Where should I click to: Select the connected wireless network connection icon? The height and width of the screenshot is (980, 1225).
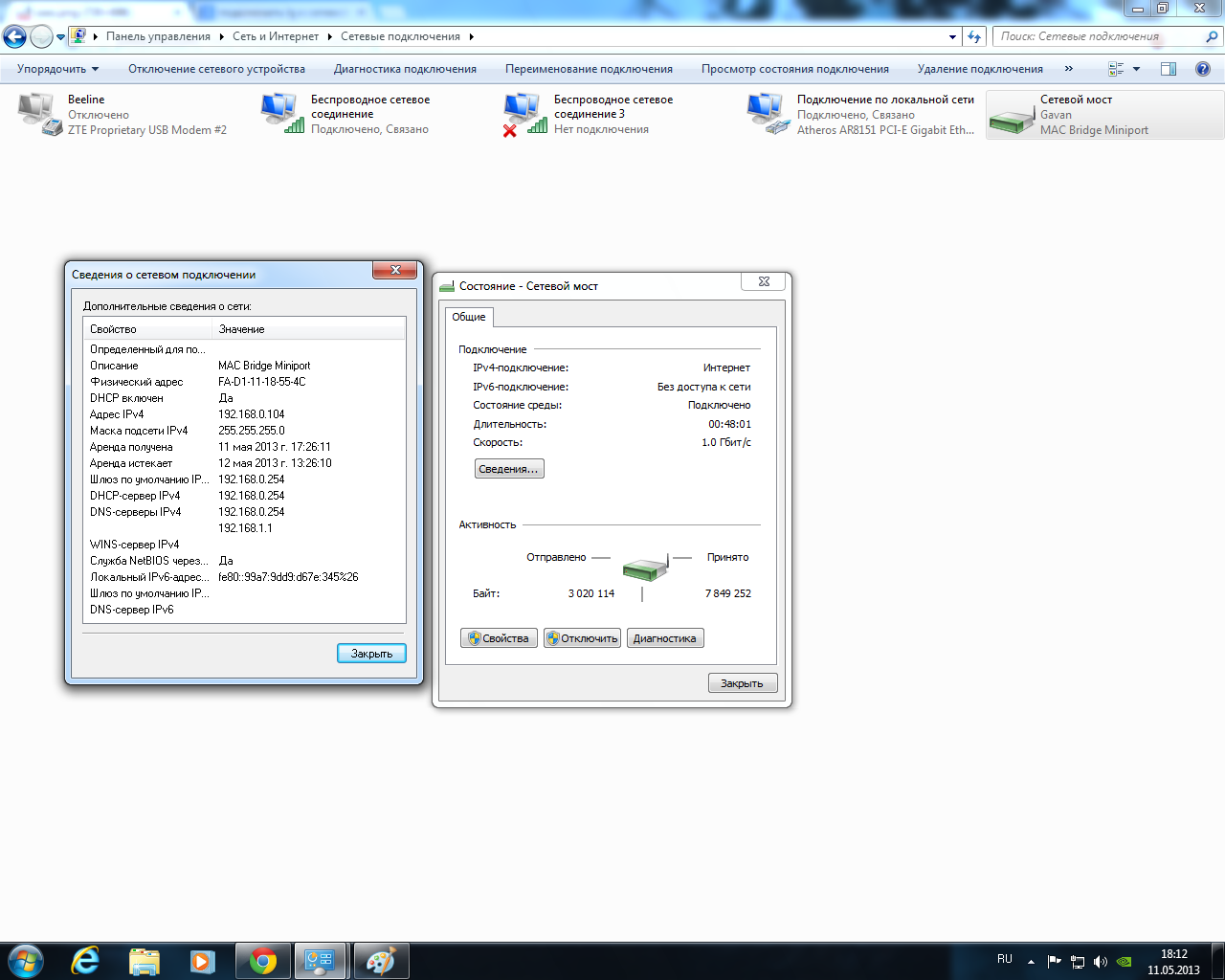[x=283, y=114]
